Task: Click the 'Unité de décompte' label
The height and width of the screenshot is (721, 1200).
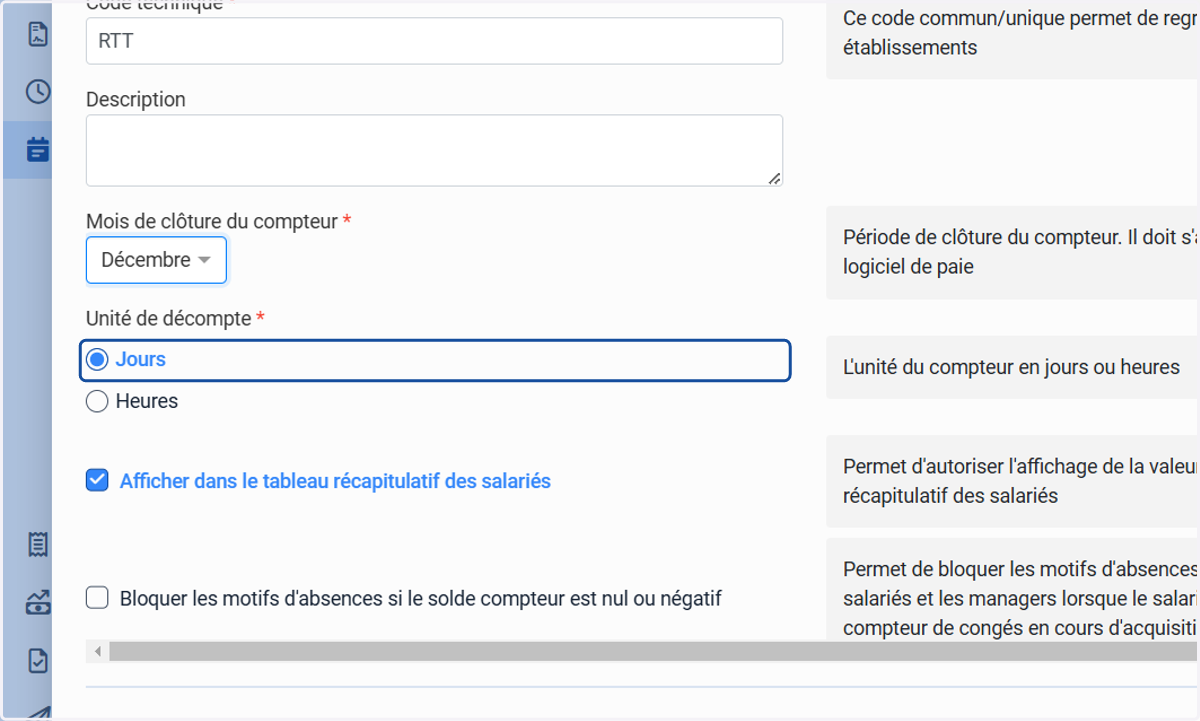Action: [169, 319]
